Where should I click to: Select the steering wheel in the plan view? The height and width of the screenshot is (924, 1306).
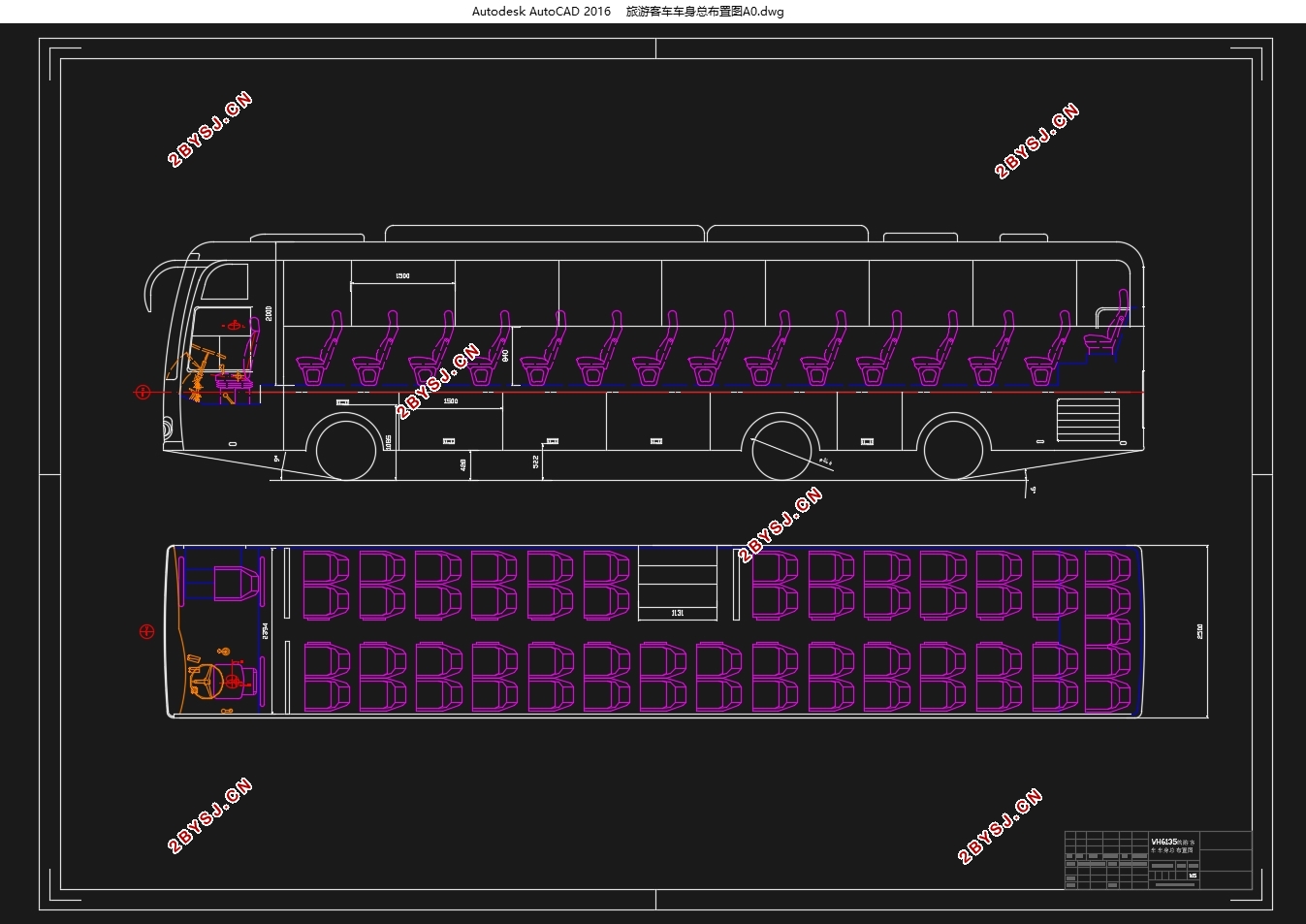pyautogui.click(x=208, y=682)
